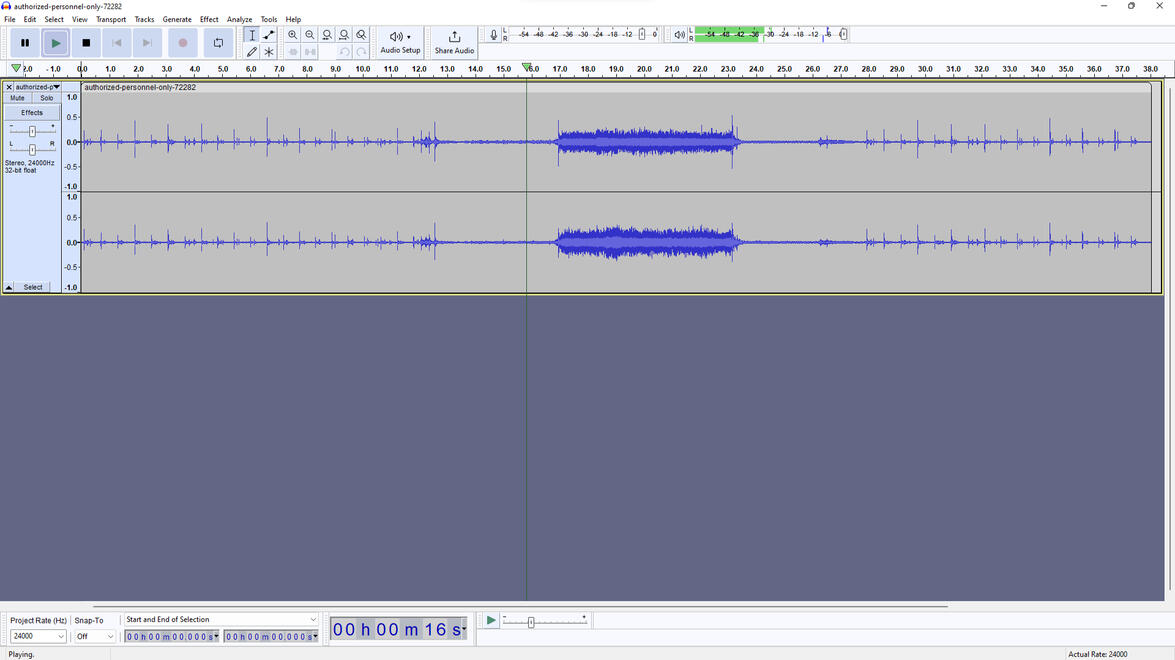
Task: Click the Select button under the track
Action: click(33, 287)
